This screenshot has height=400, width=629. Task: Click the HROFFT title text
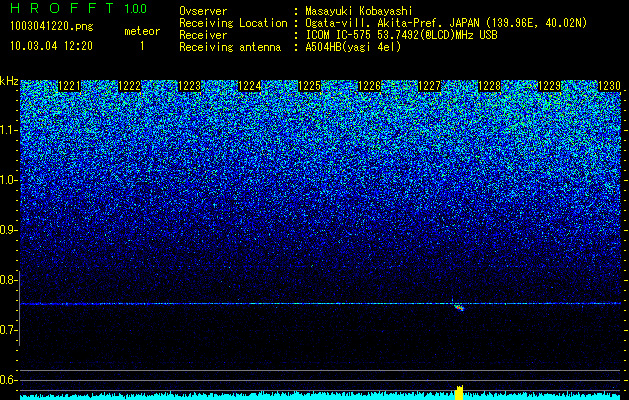click(x=62, y=8)
